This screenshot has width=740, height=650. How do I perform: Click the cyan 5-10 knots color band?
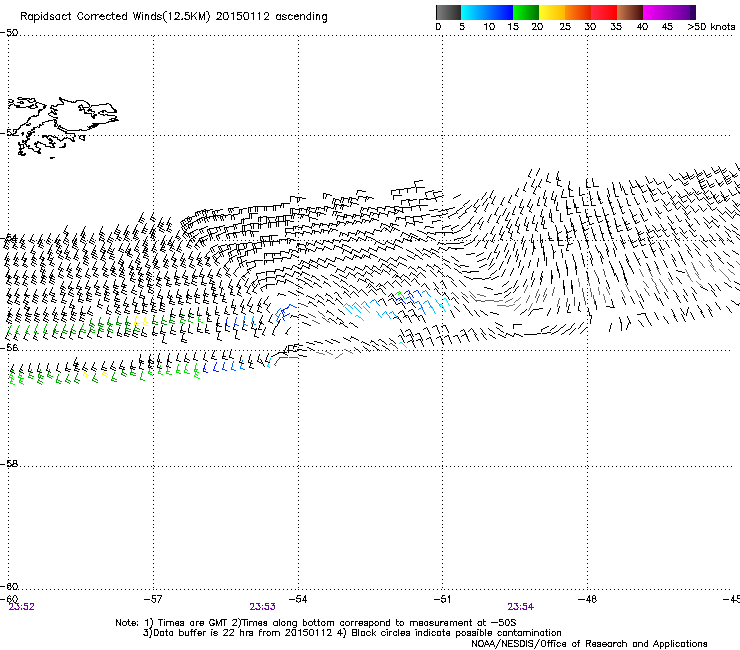[x=474, y=12]
